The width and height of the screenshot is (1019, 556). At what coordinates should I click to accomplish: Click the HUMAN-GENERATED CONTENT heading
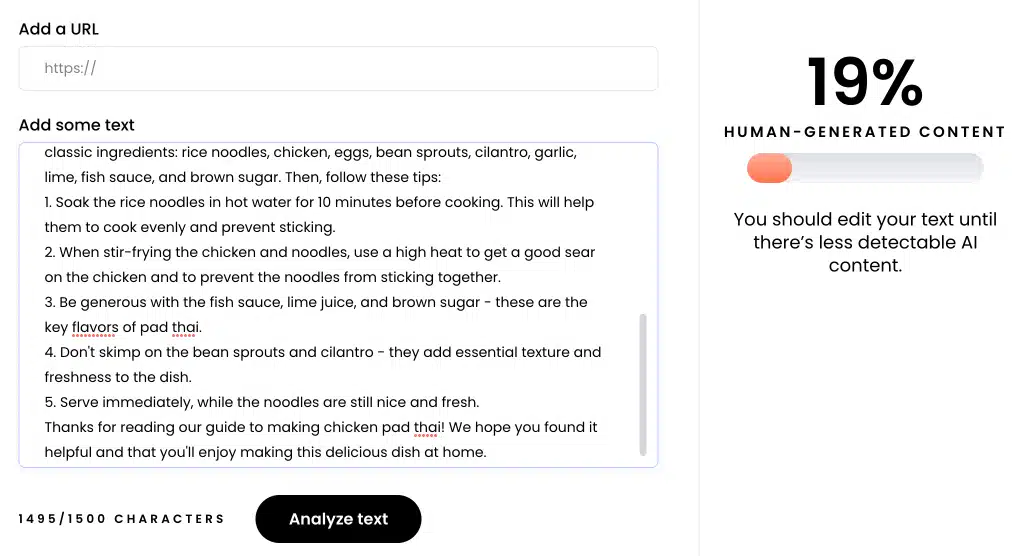(x=865, y=132)
